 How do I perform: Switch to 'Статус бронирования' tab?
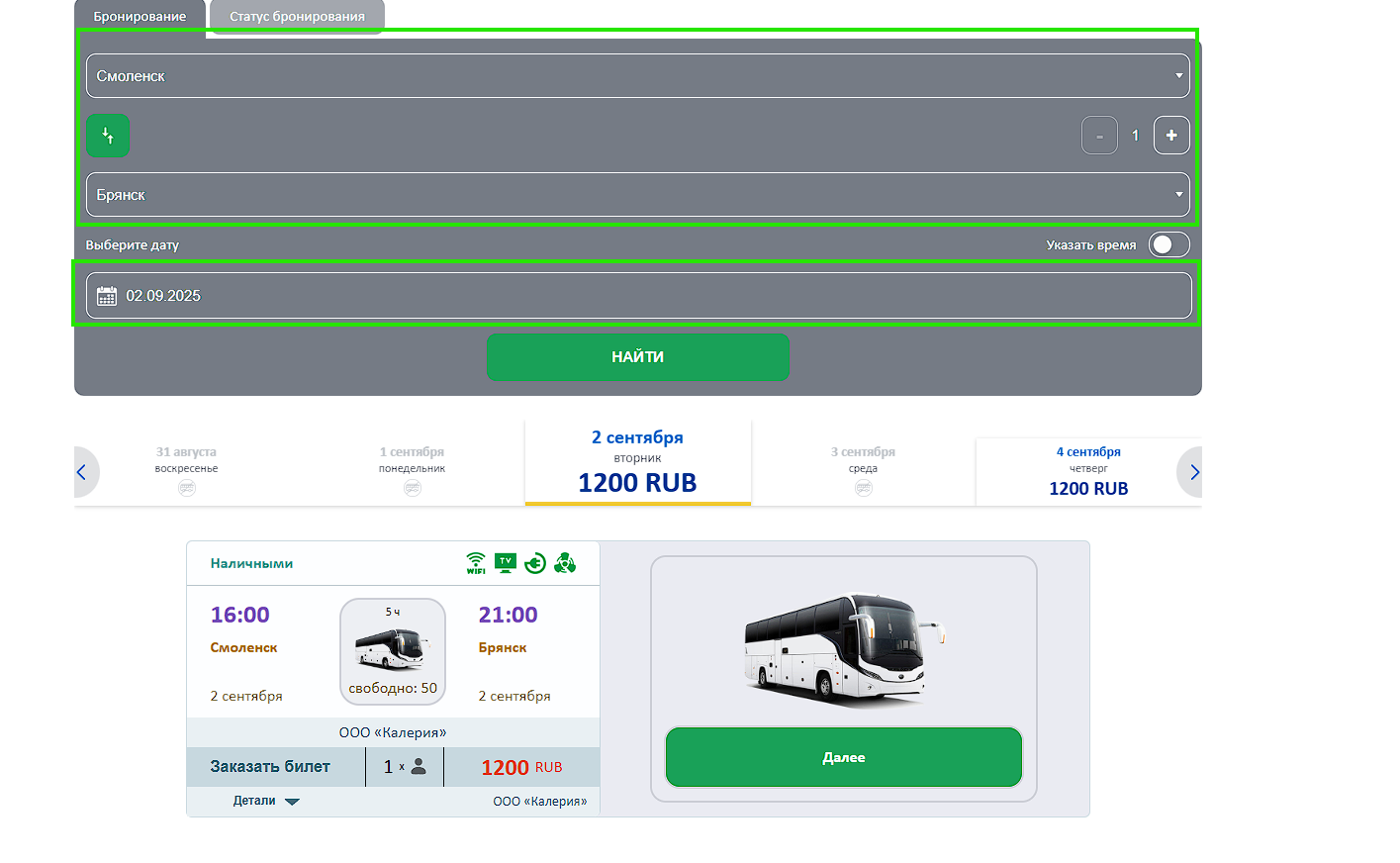click(297, 17)
